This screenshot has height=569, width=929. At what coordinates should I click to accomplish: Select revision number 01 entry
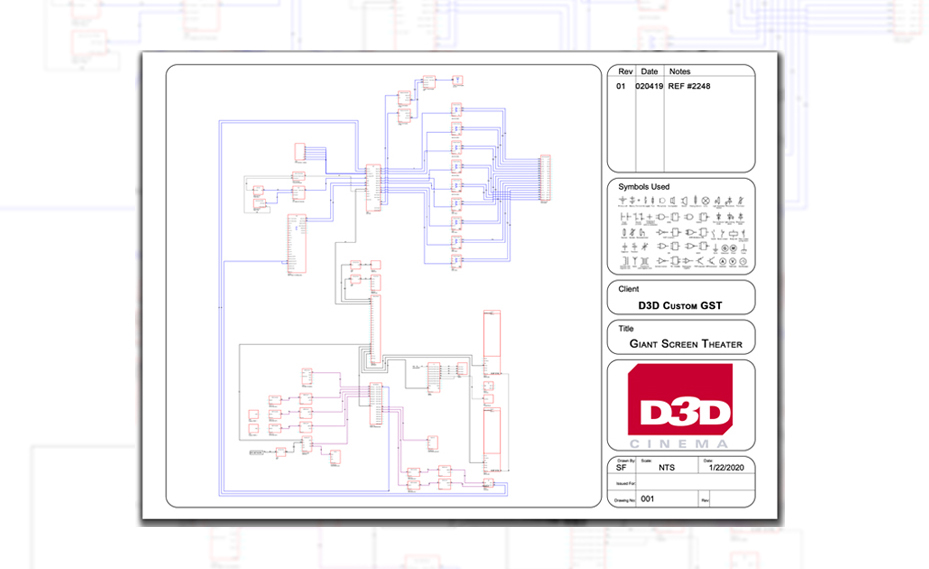[621, 87]
